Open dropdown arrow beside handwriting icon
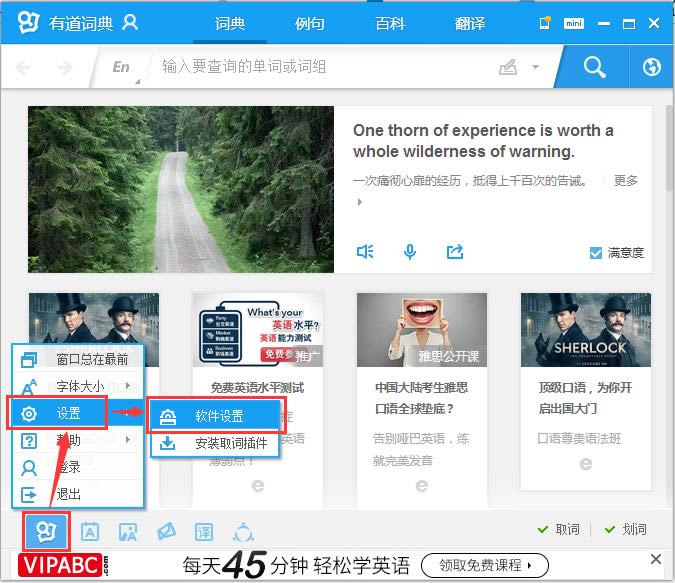This screenshot has height=583, width=675. click(535, 67)
